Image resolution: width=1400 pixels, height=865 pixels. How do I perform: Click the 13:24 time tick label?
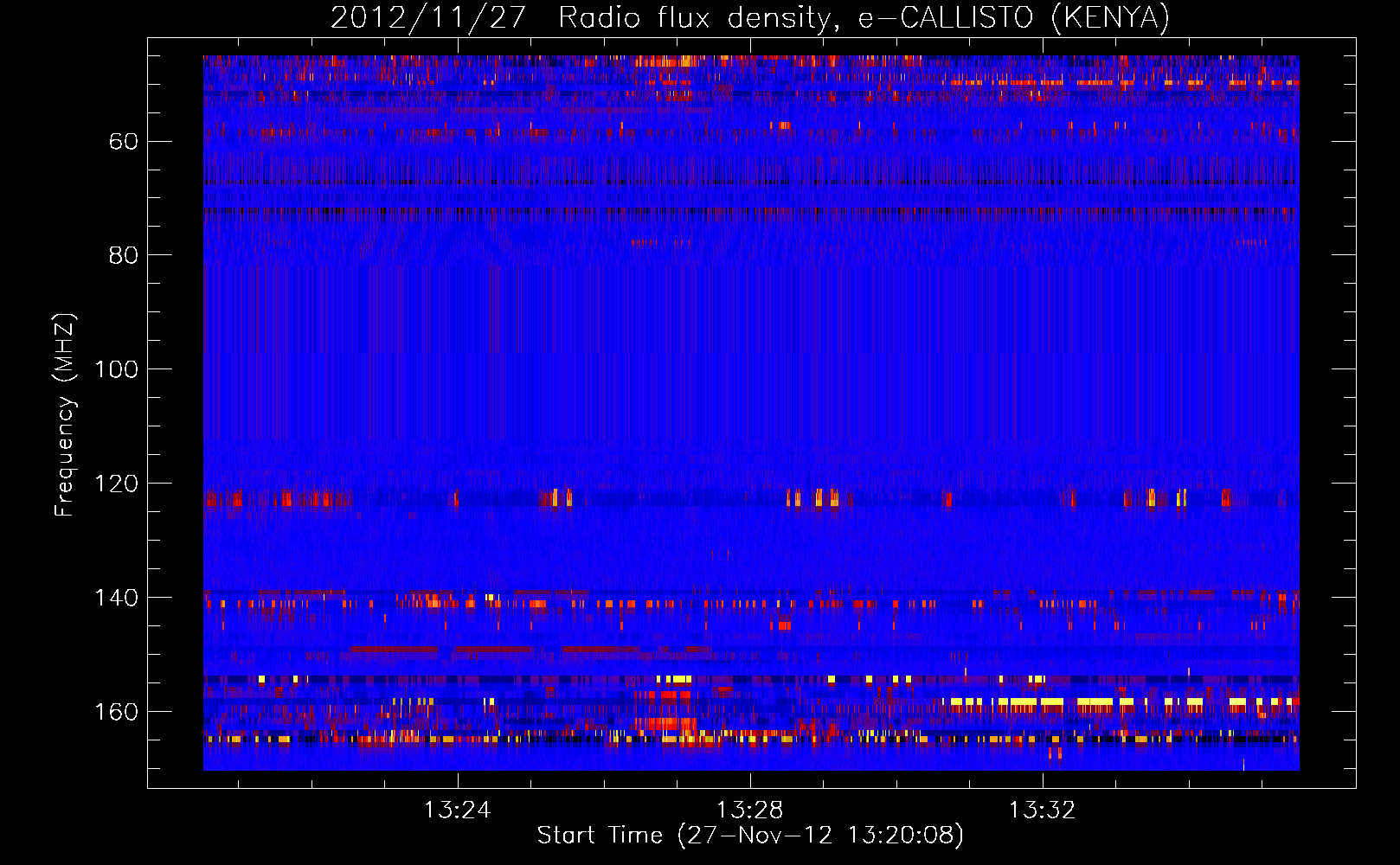[x=457, y=811]
